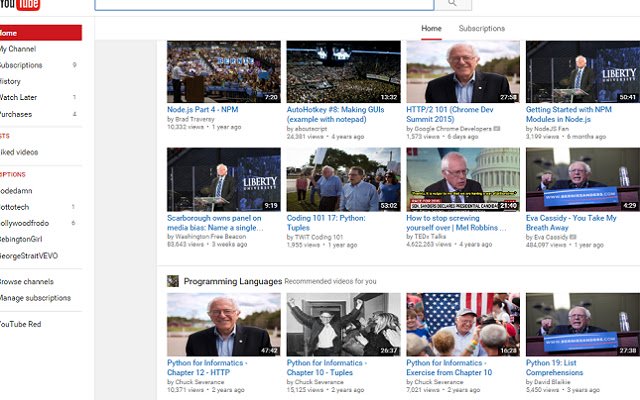Open Liked videos playlist
The width and height of the screenshot is (640, 400).
pos(19,152)
